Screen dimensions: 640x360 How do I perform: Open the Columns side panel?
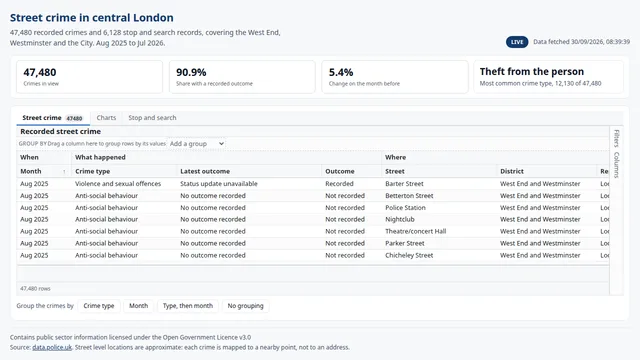point(616,165)
